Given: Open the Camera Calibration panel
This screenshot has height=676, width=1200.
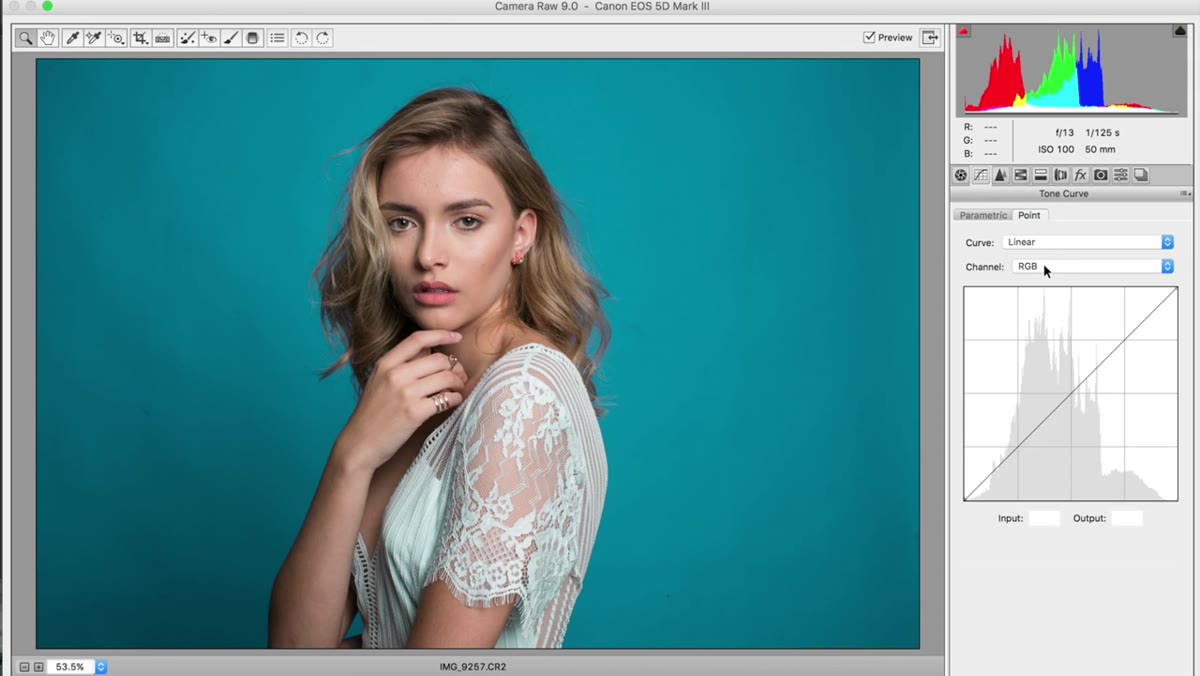Looking at the screenshot, I should 1101,175.
